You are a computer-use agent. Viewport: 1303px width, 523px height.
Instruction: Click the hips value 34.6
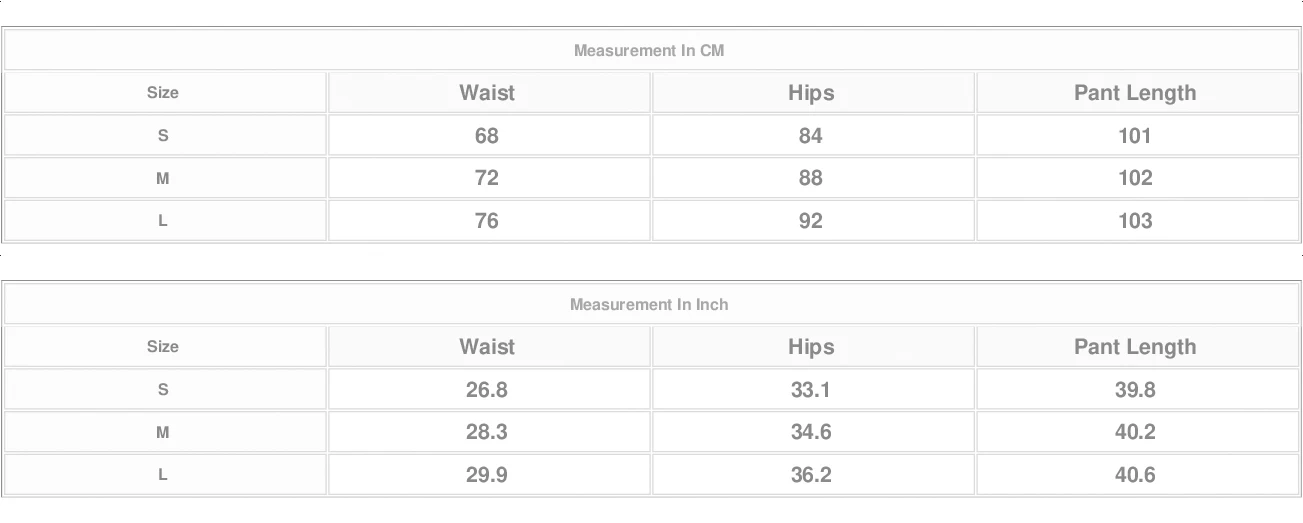811,431
